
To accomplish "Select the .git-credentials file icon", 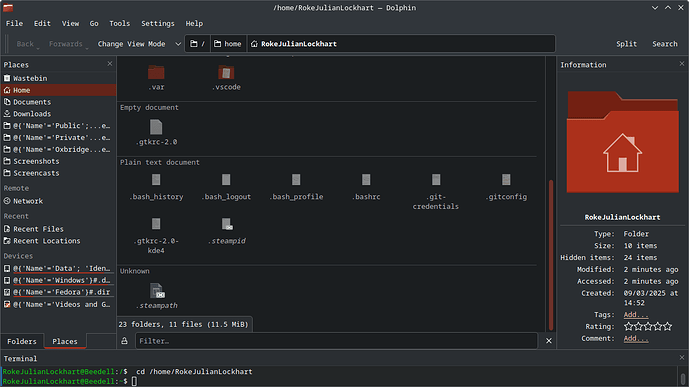I will [x=436, y=180].
